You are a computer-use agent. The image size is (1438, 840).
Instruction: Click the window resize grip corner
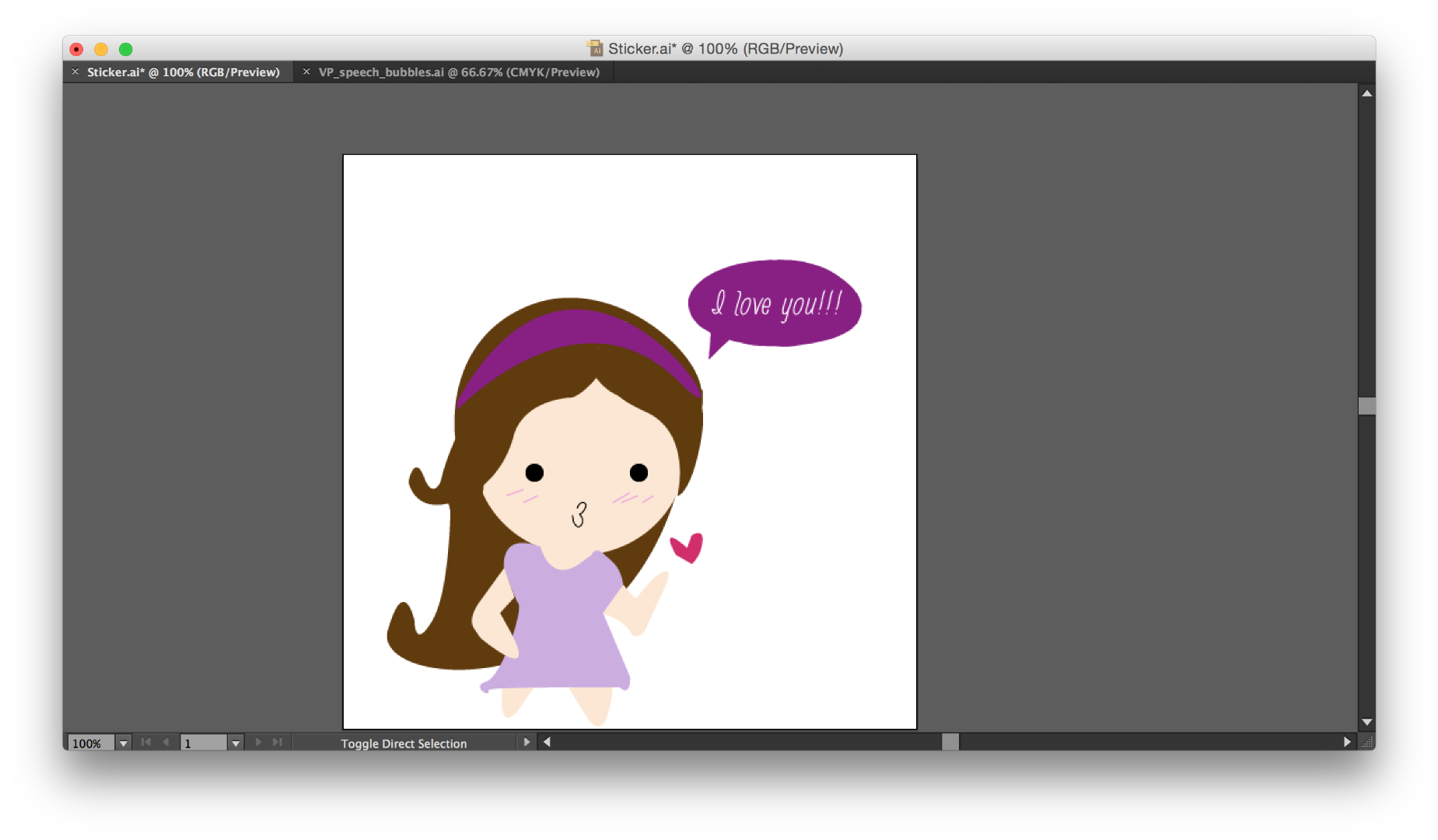point(1367,742)
